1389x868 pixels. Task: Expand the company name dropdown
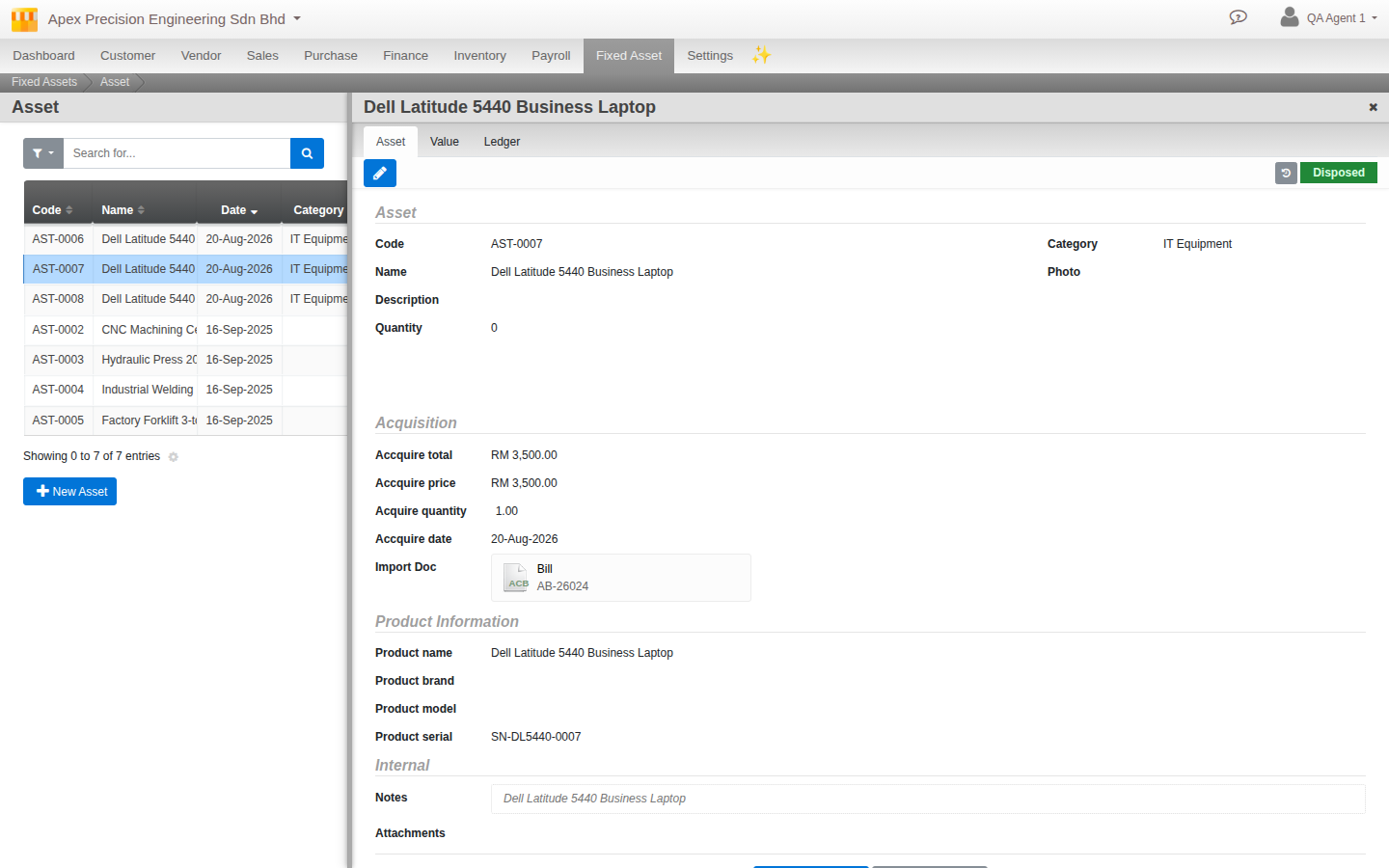point(297,18)
